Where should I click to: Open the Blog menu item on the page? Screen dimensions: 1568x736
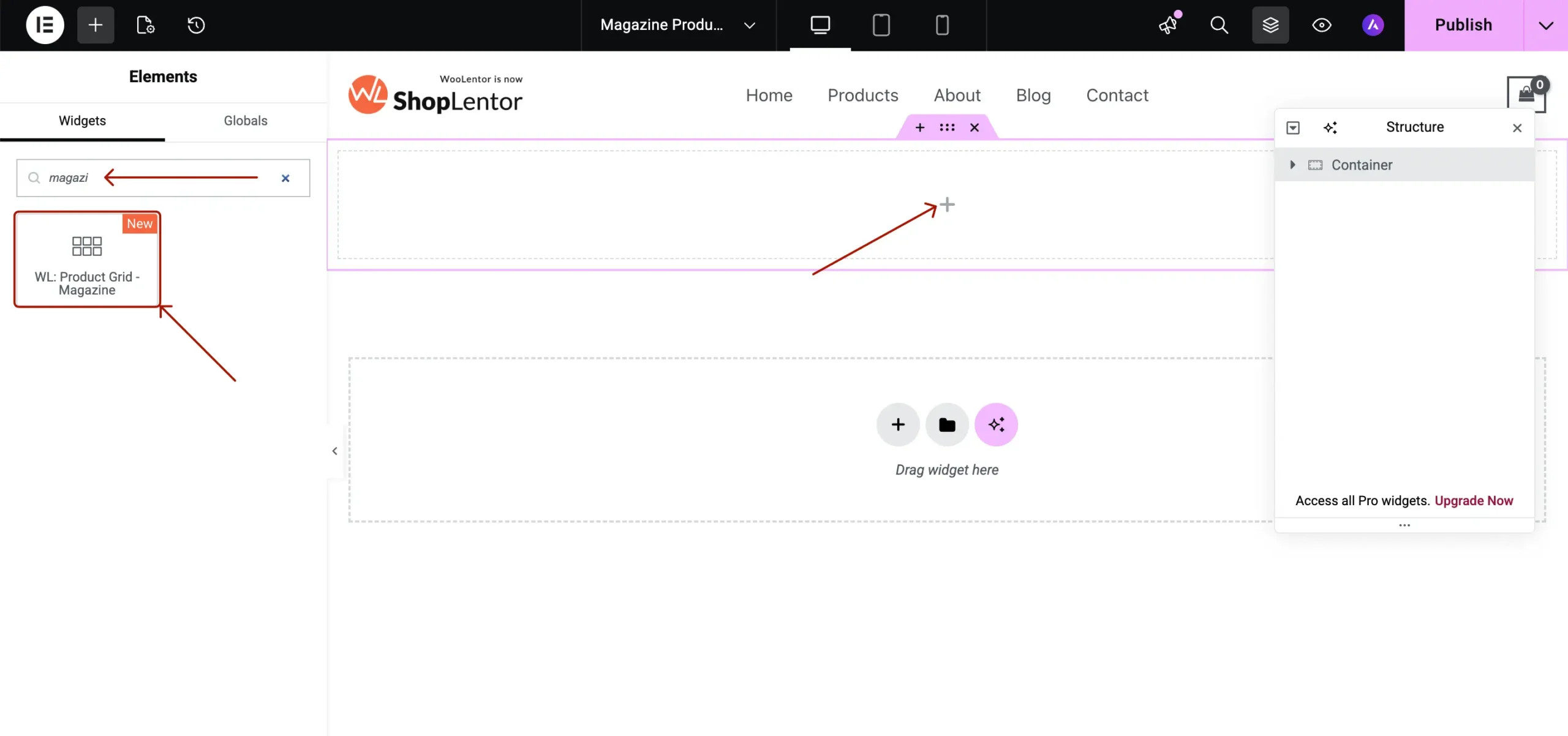tap(1033, 95)
